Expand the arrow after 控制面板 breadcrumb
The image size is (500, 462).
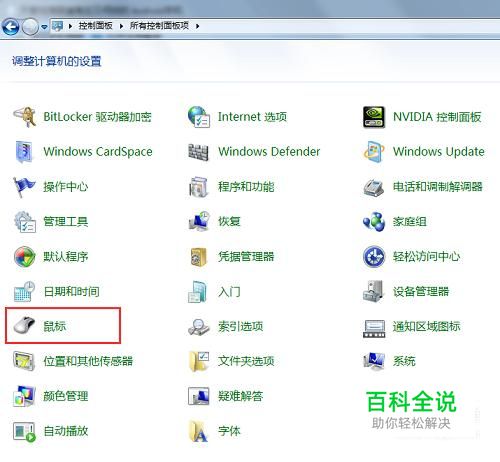pos(121,26)
